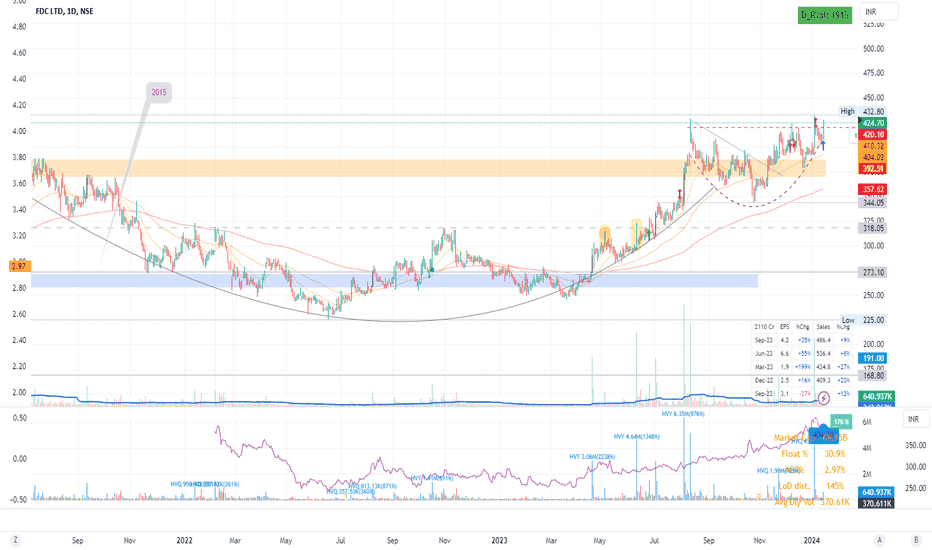Click the green D_Rvol 191% label
Image resolution: width=932 pixels, height=550 pixels.
[825, 15]
